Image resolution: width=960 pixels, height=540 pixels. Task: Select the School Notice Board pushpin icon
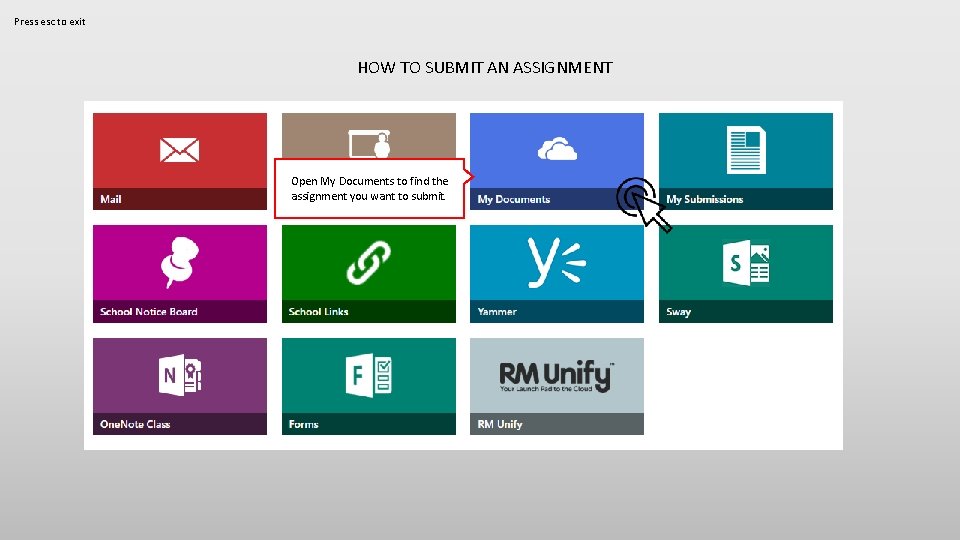click(179, 262)
